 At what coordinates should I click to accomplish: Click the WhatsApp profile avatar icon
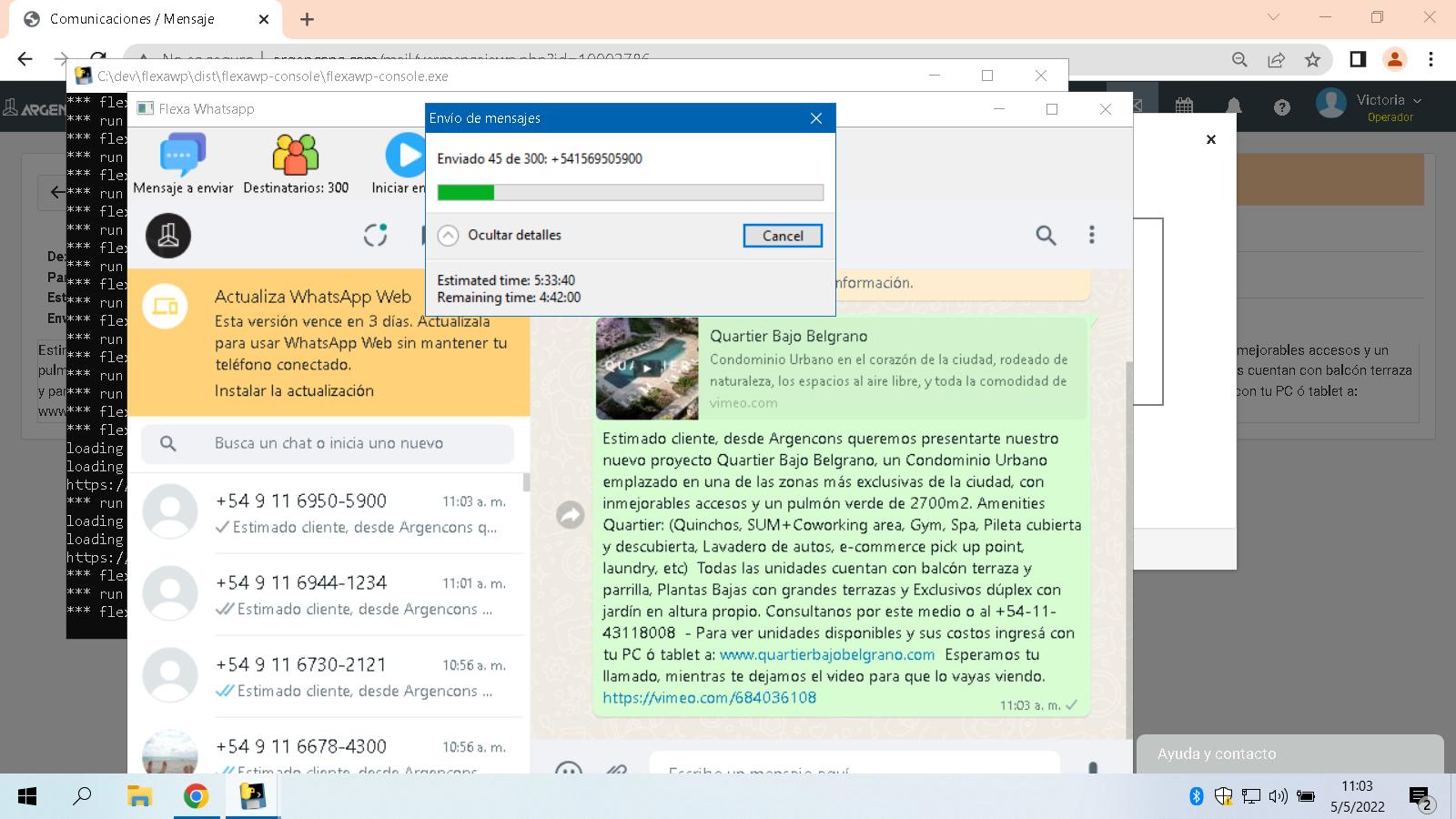[168, 236]
